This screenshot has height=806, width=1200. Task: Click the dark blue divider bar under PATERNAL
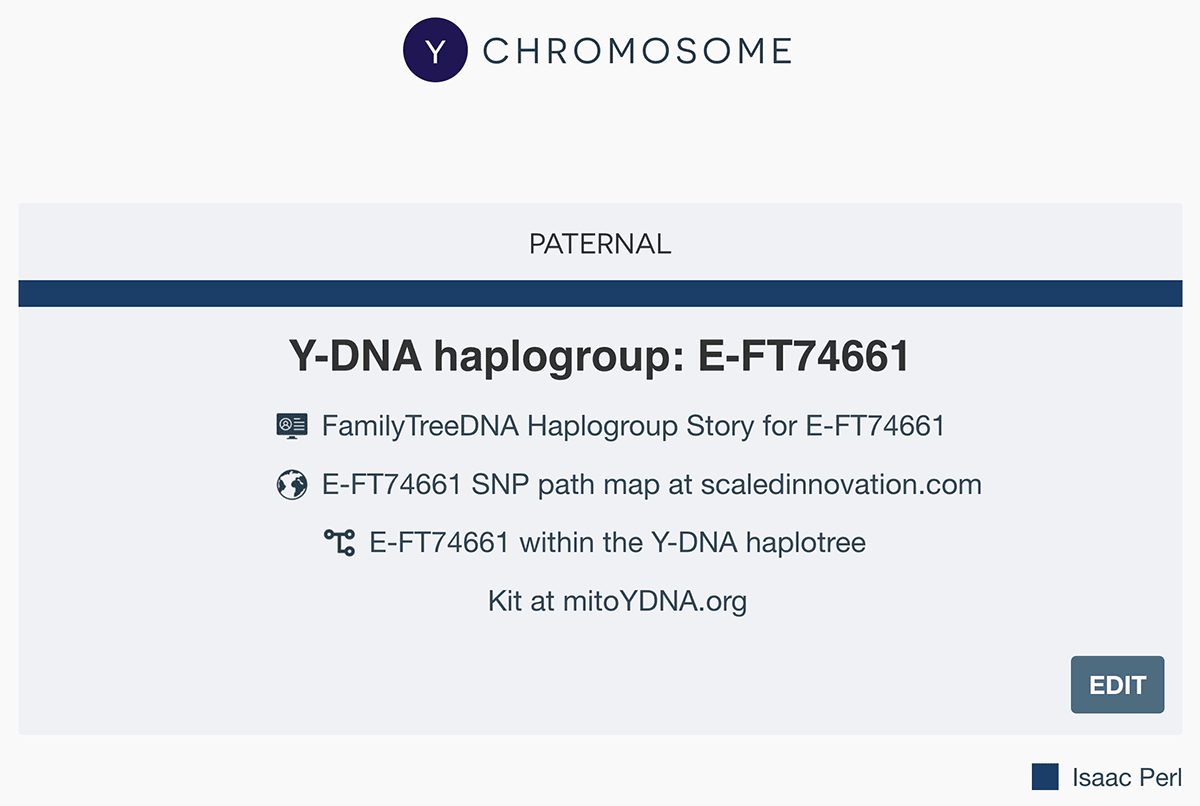pyautogui.click(x=599, y=291)
